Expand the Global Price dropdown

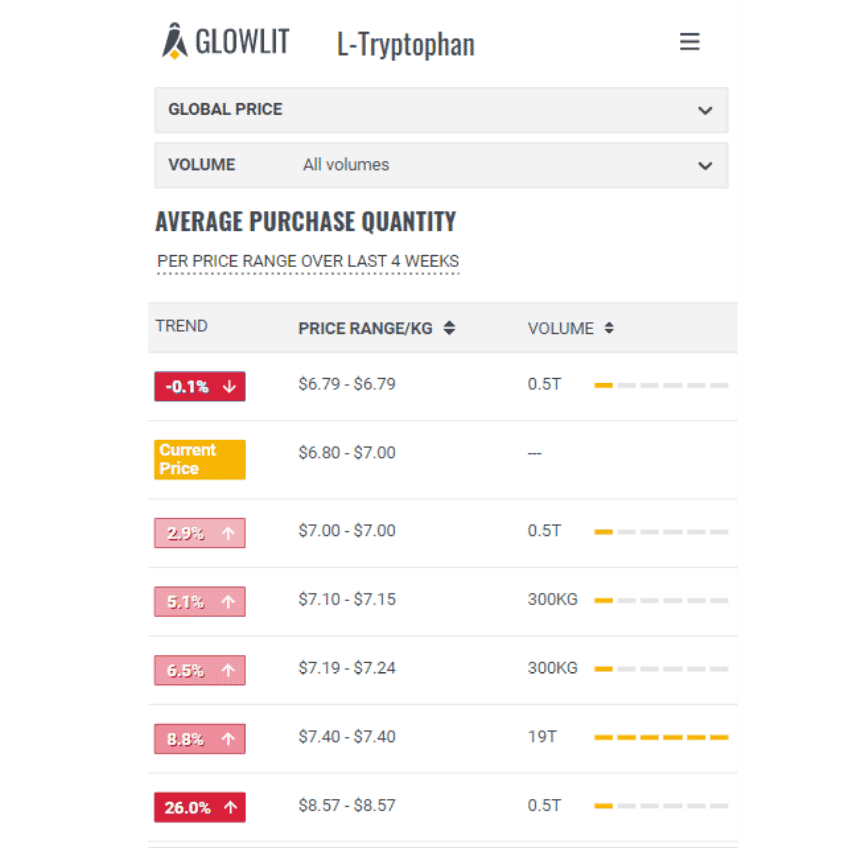440,110
